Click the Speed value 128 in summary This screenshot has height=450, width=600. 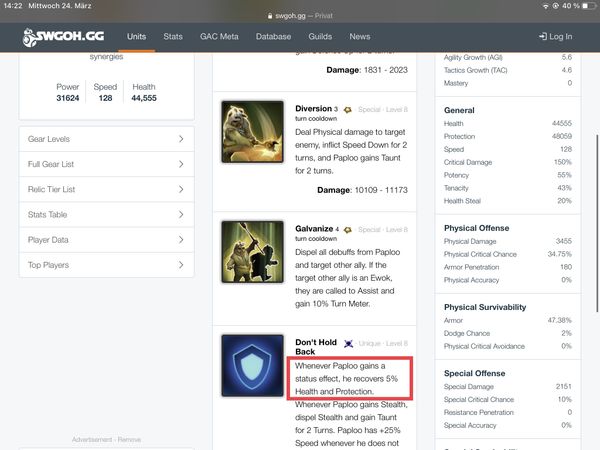tap(105, 98)
